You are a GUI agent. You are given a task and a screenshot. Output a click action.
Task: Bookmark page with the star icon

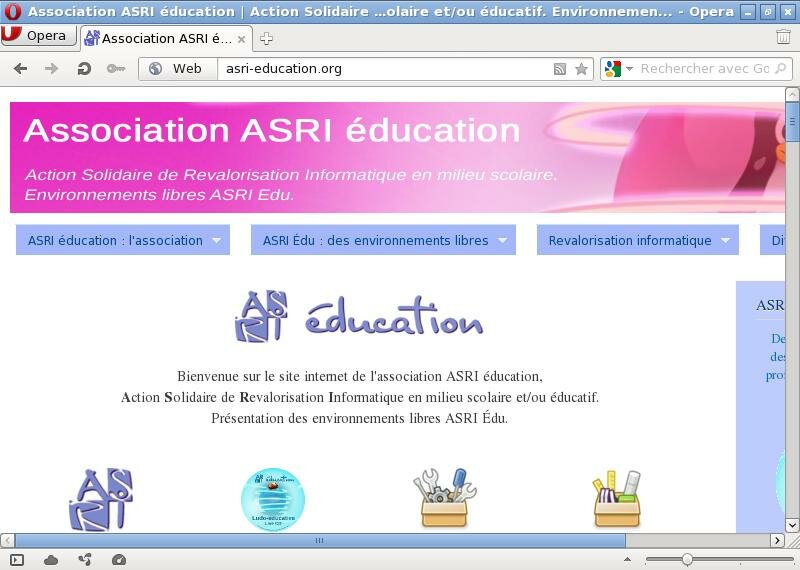(x=581, y=69)
